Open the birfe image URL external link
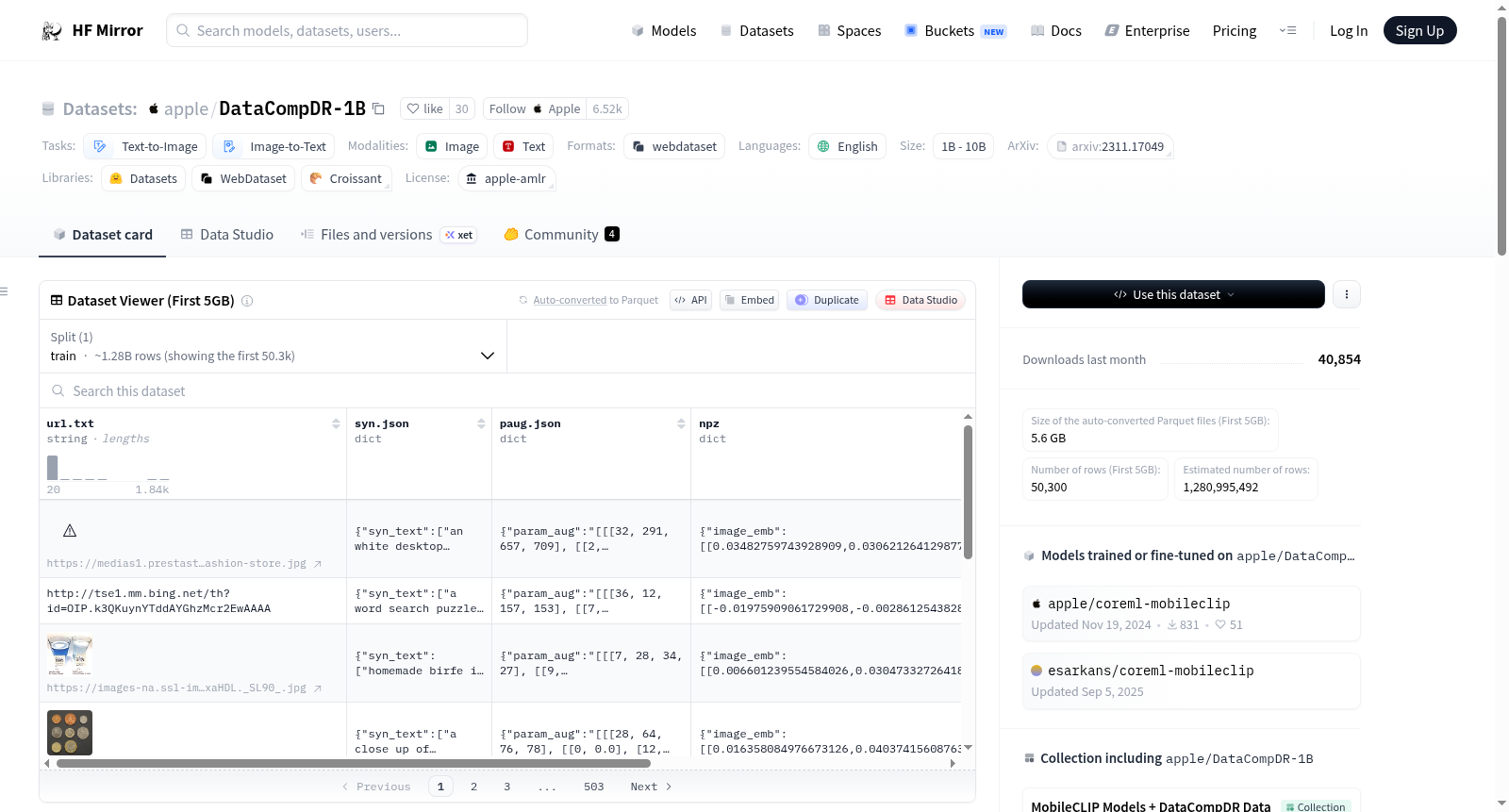This screenshot has height=812, width=1509. 318,688
